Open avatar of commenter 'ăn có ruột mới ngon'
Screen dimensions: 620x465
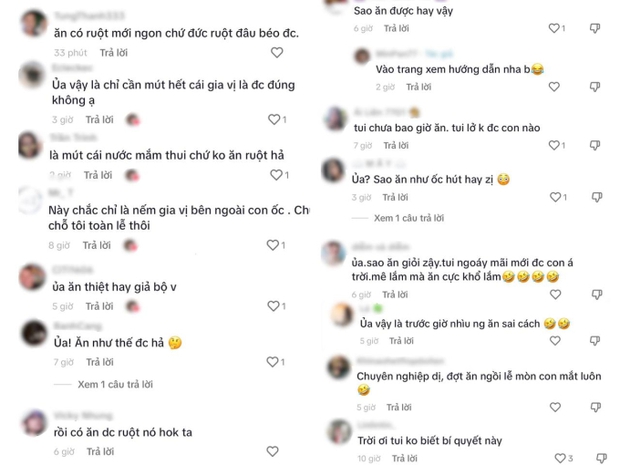pos(34,24)
